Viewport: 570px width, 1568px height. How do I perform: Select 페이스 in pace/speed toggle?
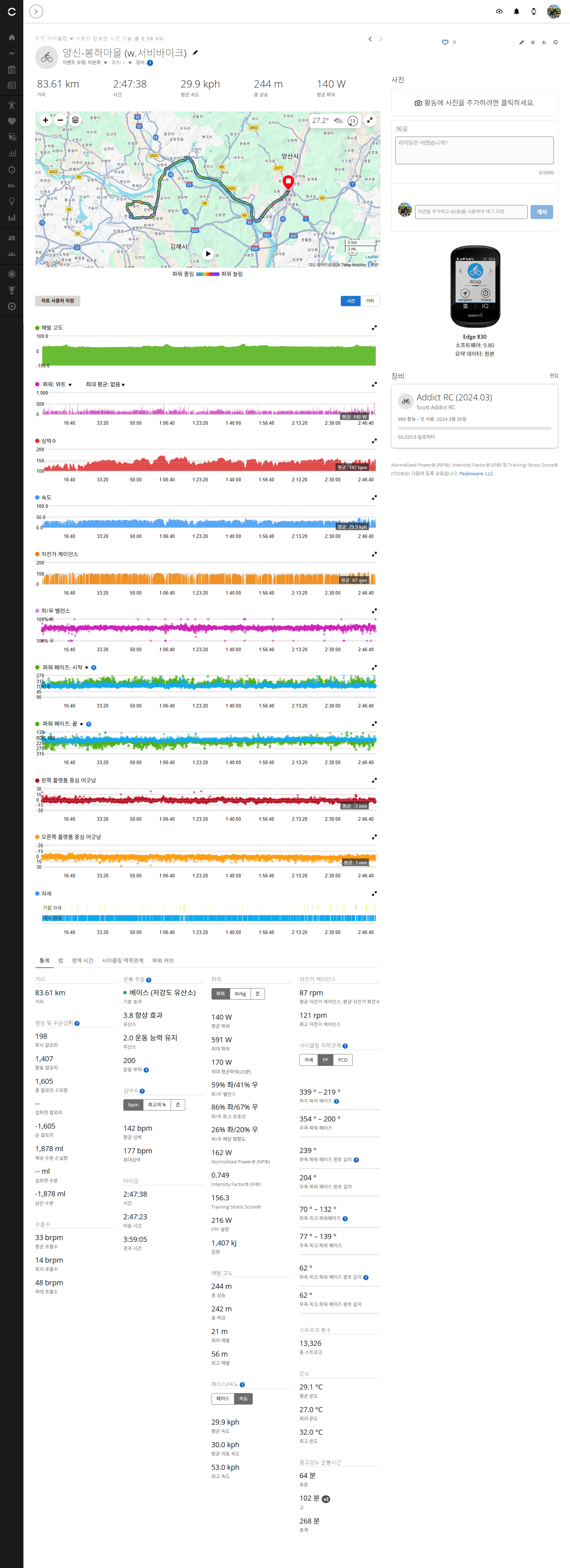pos(223,1399)
